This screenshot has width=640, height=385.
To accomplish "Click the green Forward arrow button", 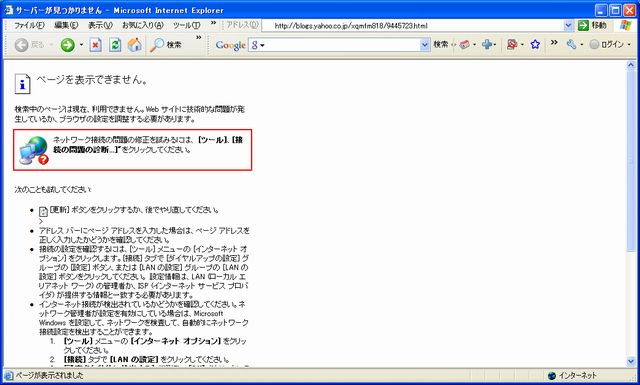I will [x=68, y=45].
